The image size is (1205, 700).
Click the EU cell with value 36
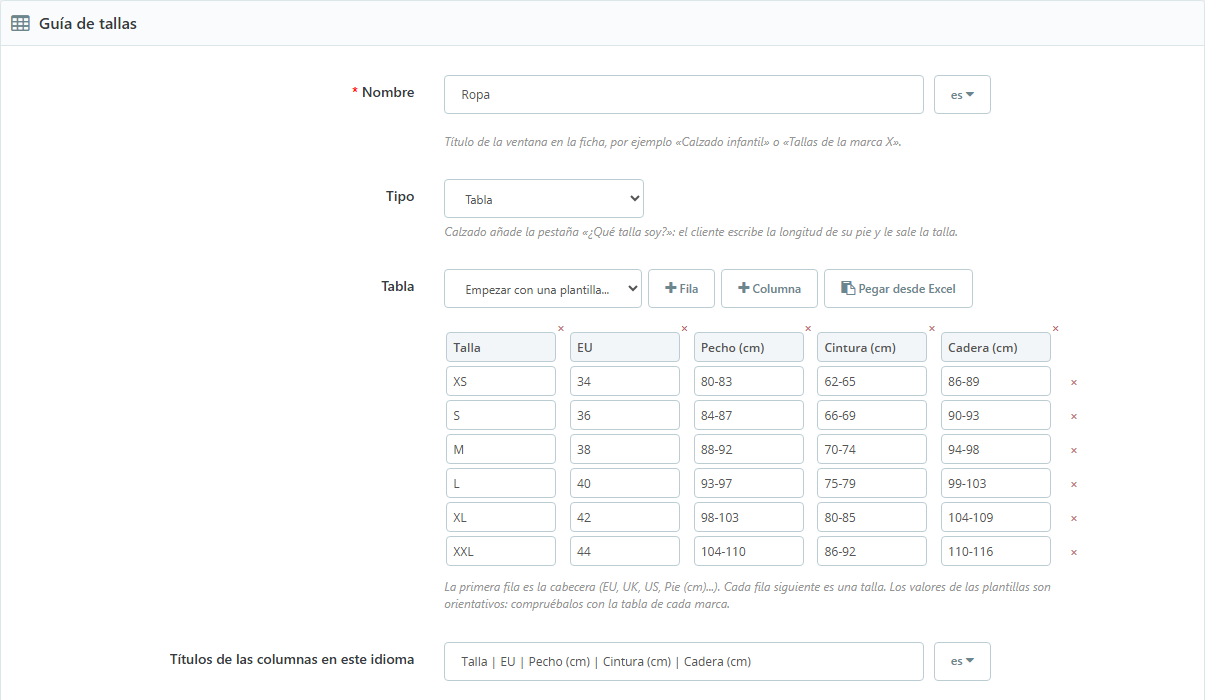(625, 415)
